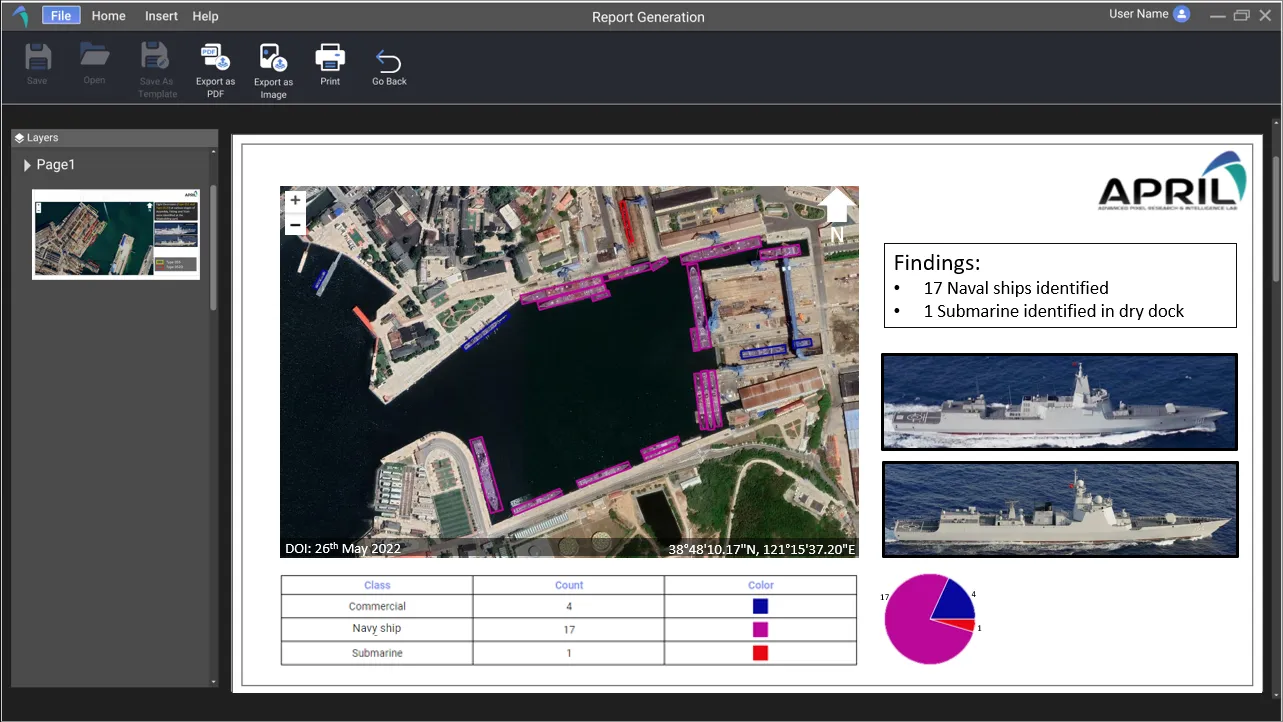Viewport: 1283px width, 722px height.
Task: Open the Home menu
Action: (108, 16)
